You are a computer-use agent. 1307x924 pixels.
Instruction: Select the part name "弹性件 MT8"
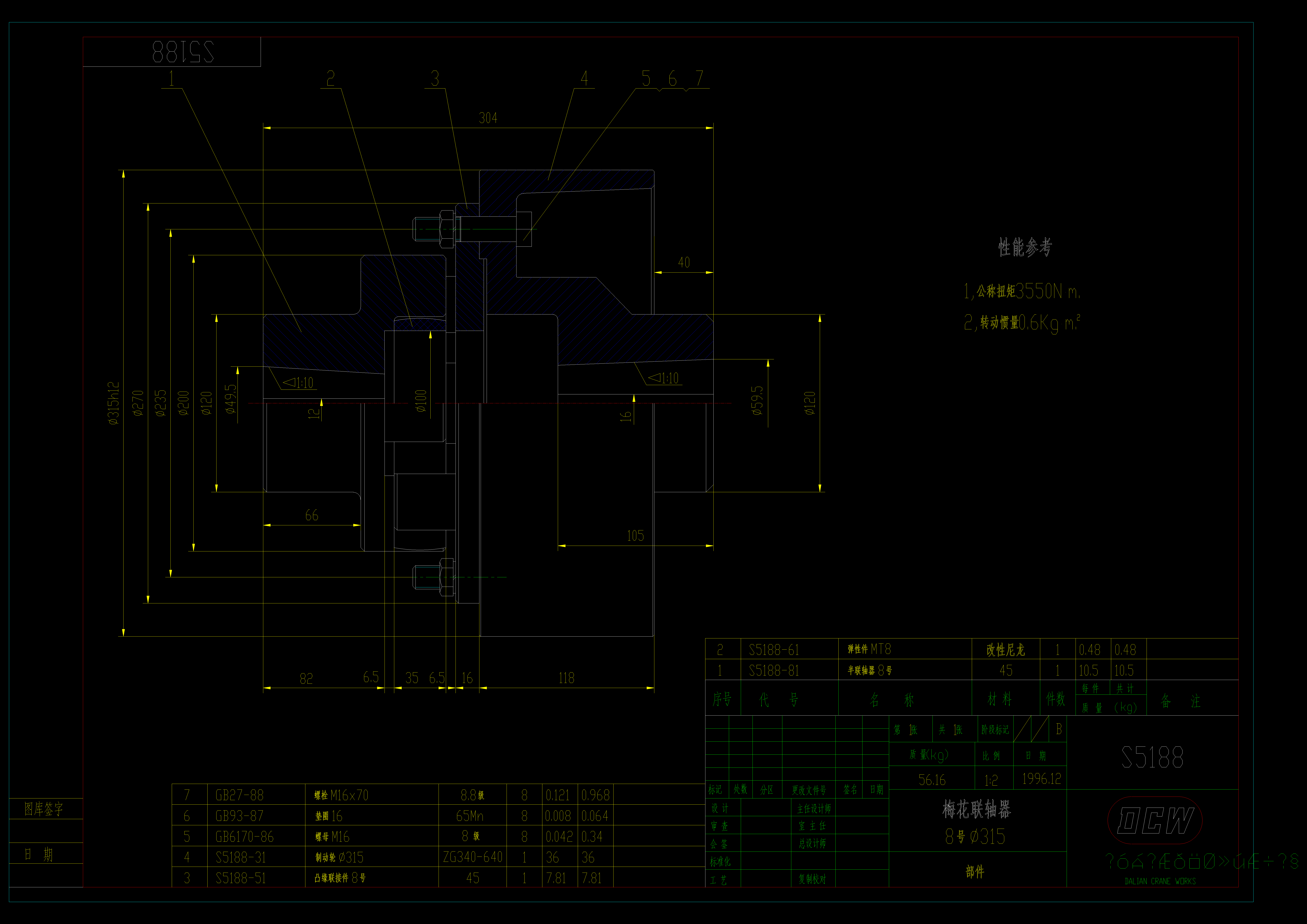[869, 649]
